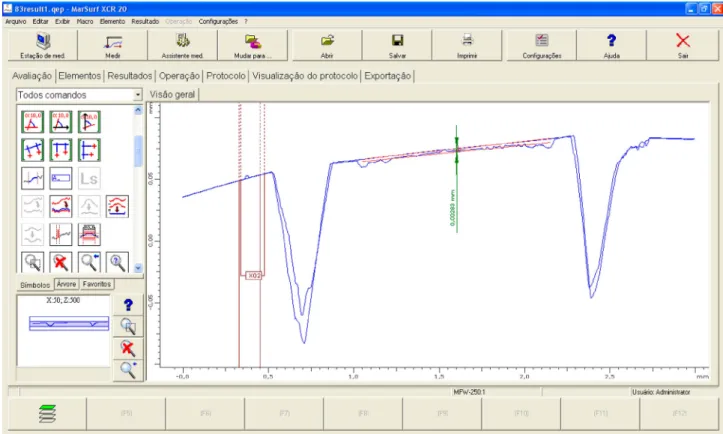
Task: Save the result with Salvar
Action: tap(397, 45)
